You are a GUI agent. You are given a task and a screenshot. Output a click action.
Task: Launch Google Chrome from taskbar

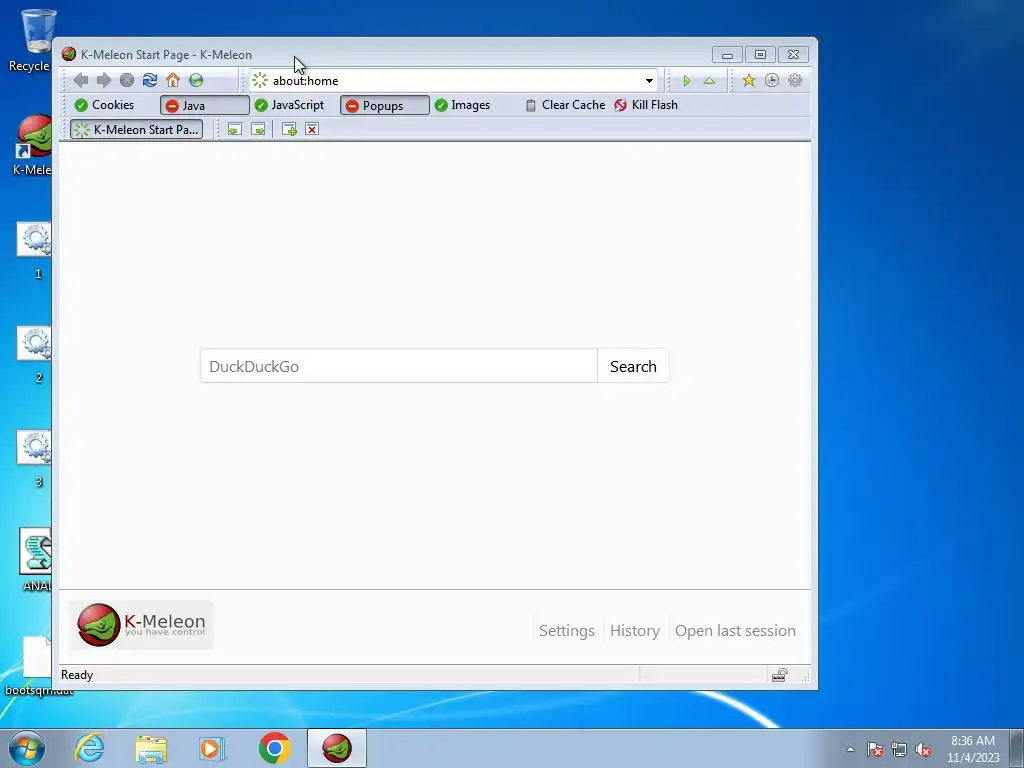pos(274,748)
